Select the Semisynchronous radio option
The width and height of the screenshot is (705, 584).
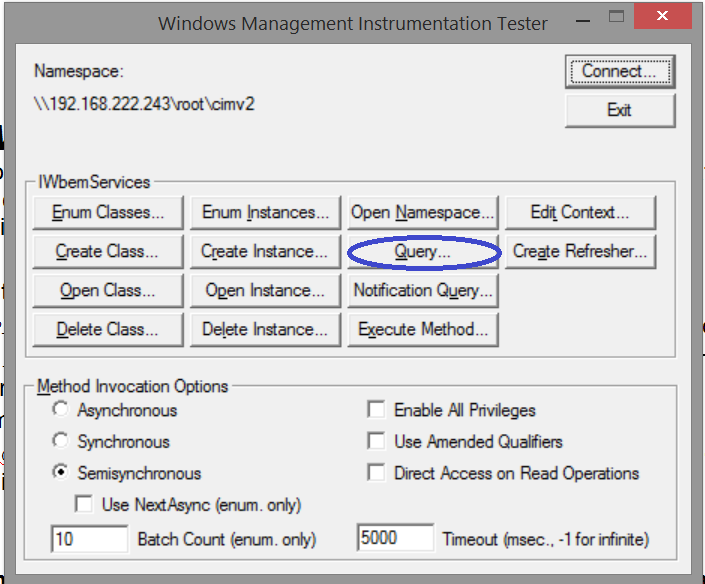click(60, 473)
